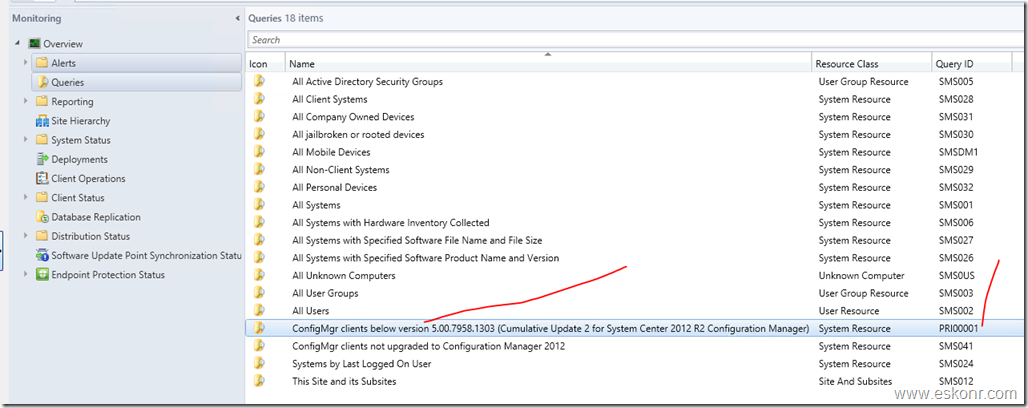The width and height of the screenshot is (1028, 408).
Task: Expand the Distribution Status tree node
Action: click(26, 236)
